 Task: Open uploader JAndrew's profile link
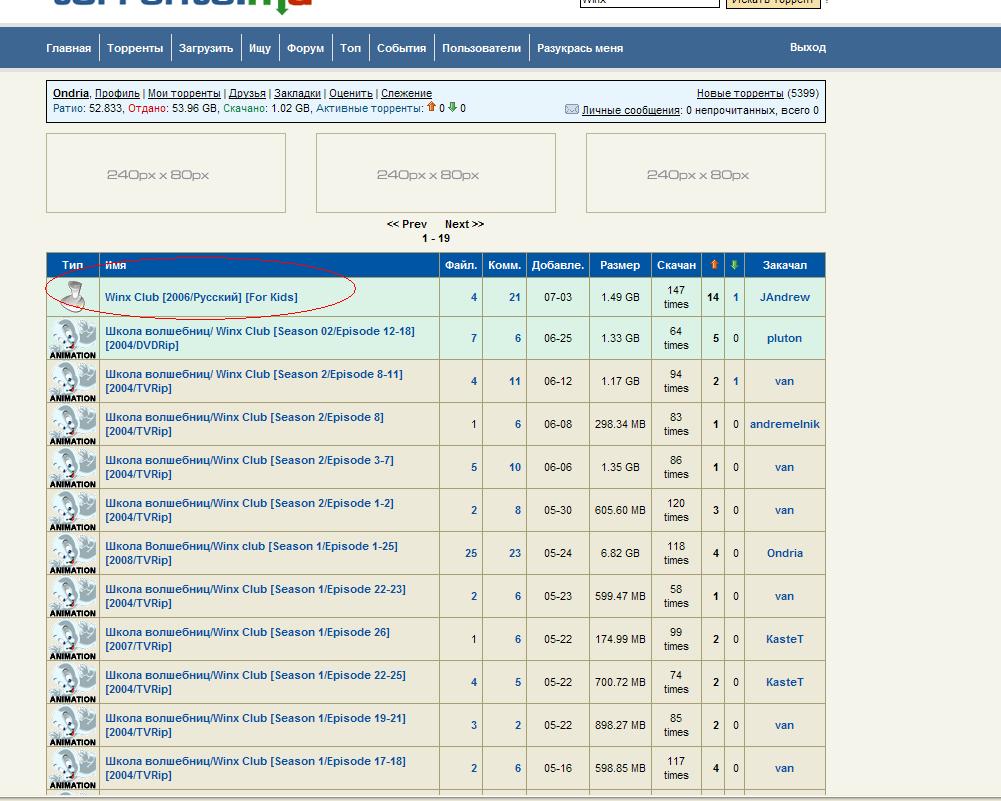click(x=785, y=297)
